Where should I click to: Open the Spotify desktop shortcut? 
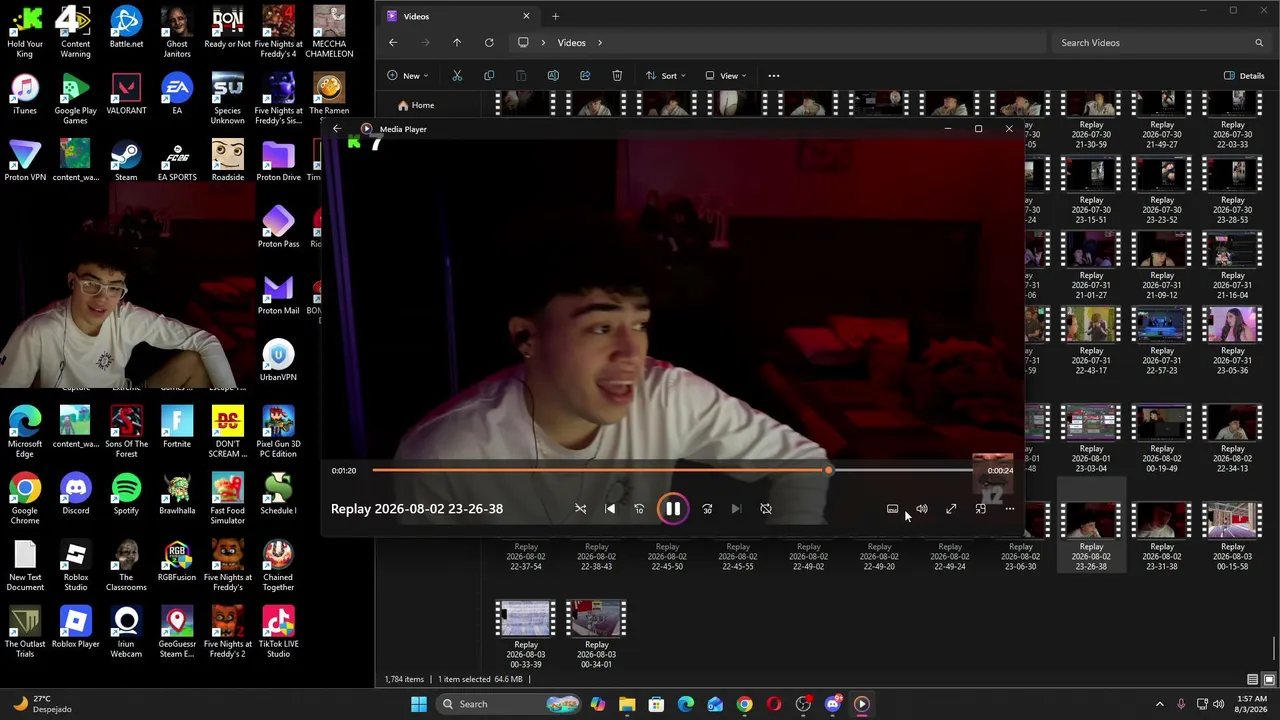coord(126,495)
